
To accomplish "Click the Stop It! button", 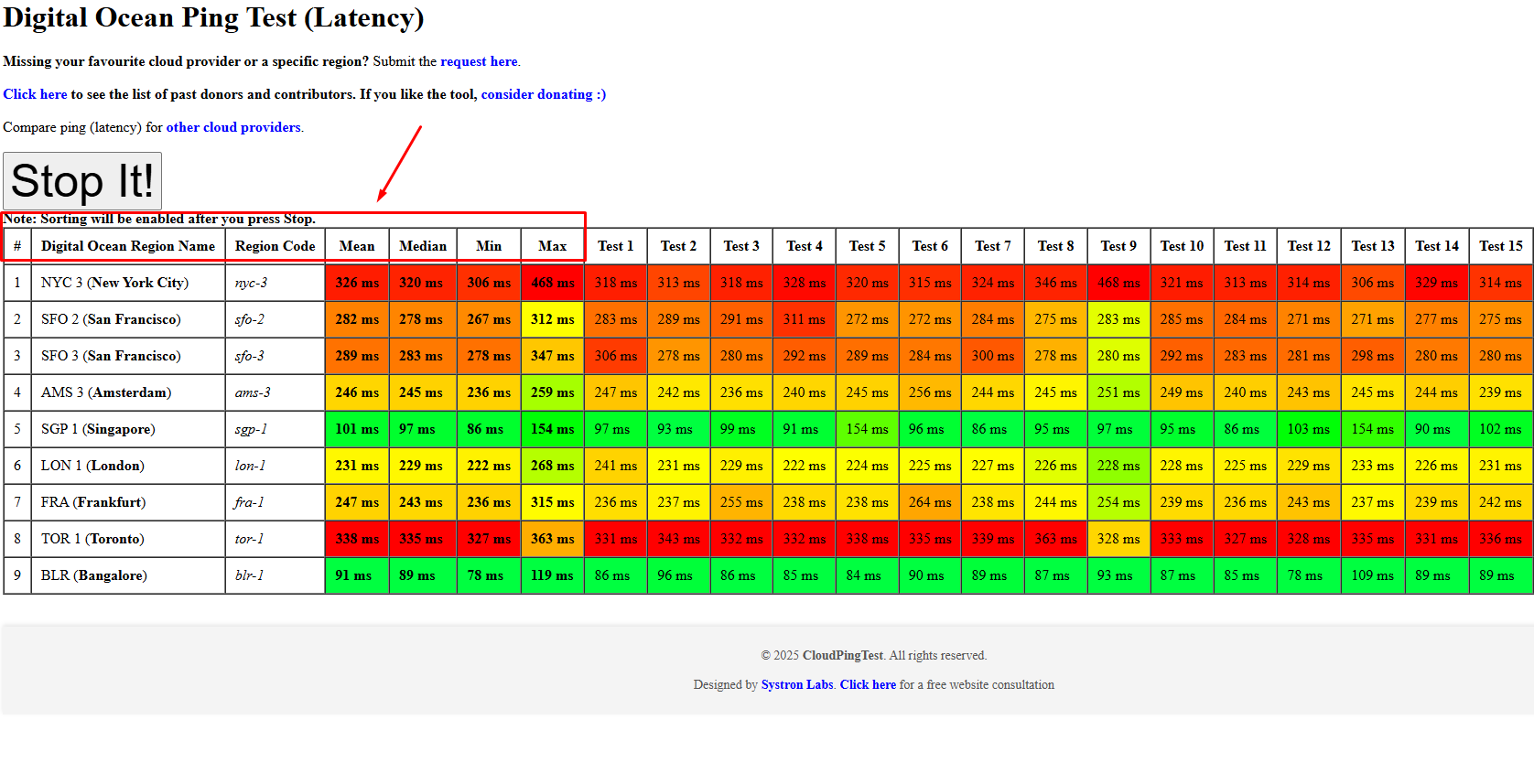I will coord(82,181).
